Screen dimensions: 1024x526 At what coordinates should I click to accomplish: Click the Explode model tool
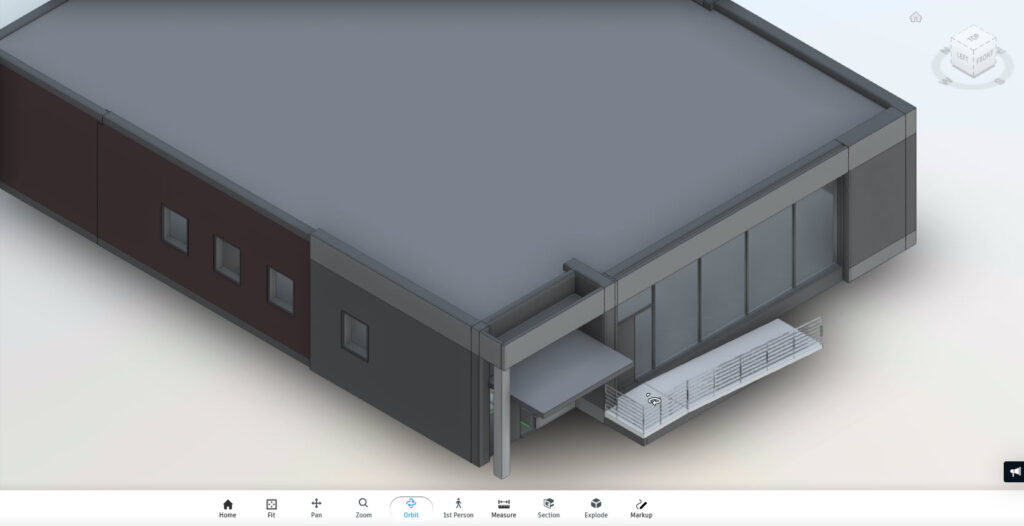[596, 508]
